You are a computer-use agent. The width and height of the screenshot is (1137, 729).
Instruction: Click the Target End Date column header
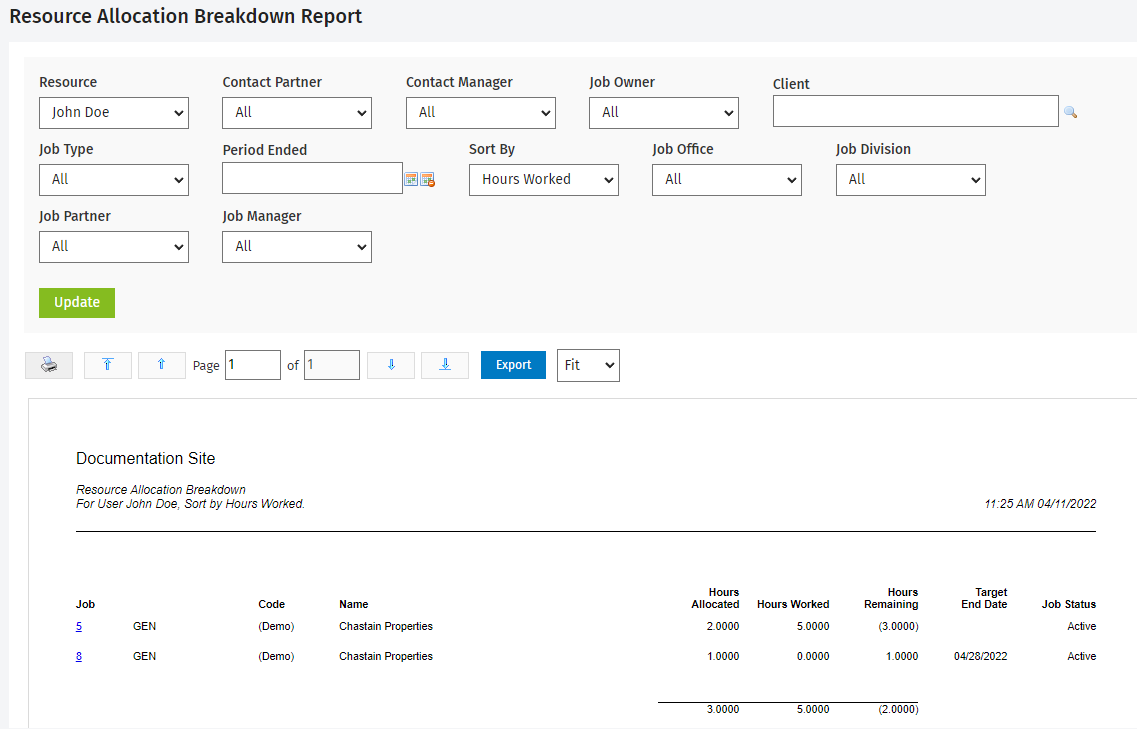(984, 598)
